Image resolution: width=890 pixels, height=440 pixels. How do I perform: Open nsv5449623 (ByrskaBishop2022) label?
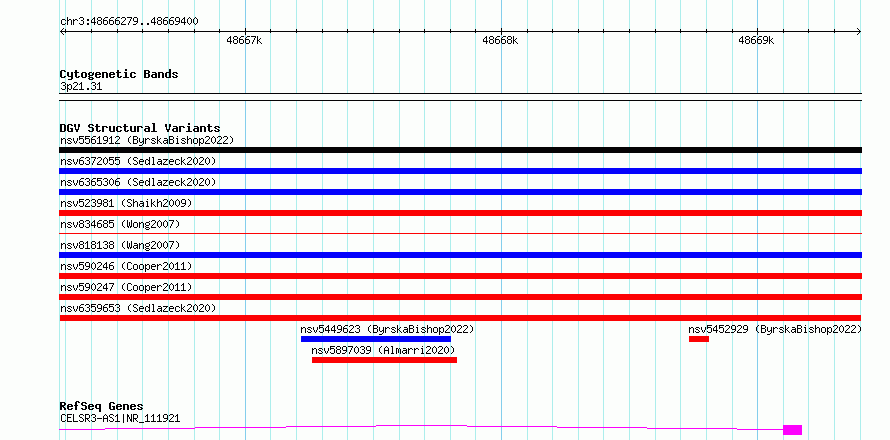(x=387, y=329)
